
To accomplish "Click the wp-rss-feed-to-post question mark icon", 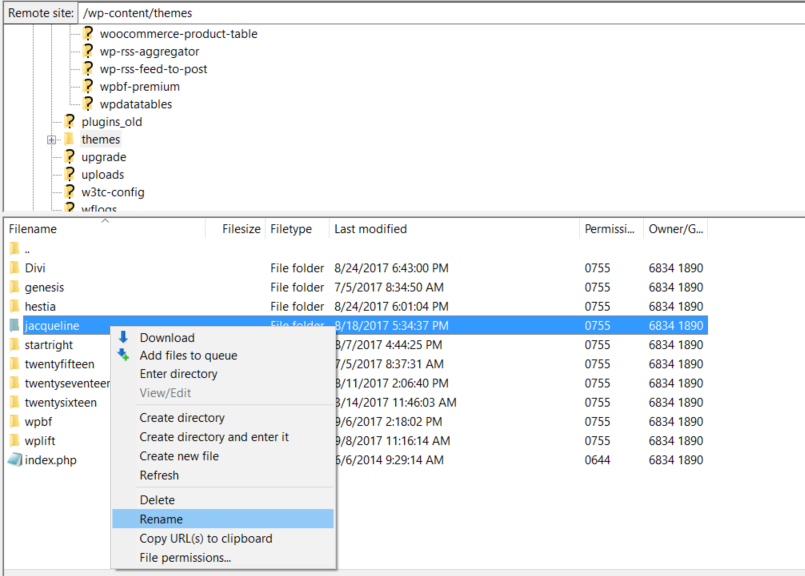I will point(88,68).
